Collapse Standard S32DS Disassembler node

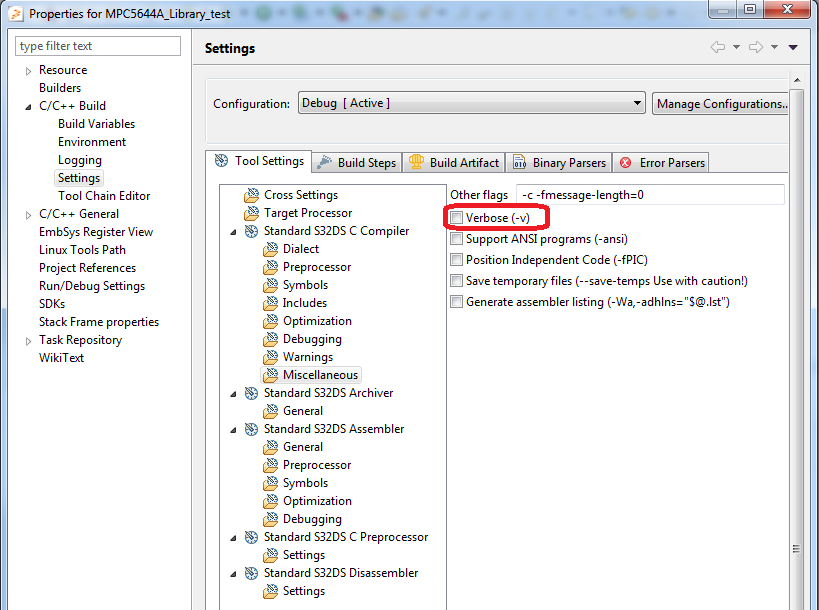233,574
